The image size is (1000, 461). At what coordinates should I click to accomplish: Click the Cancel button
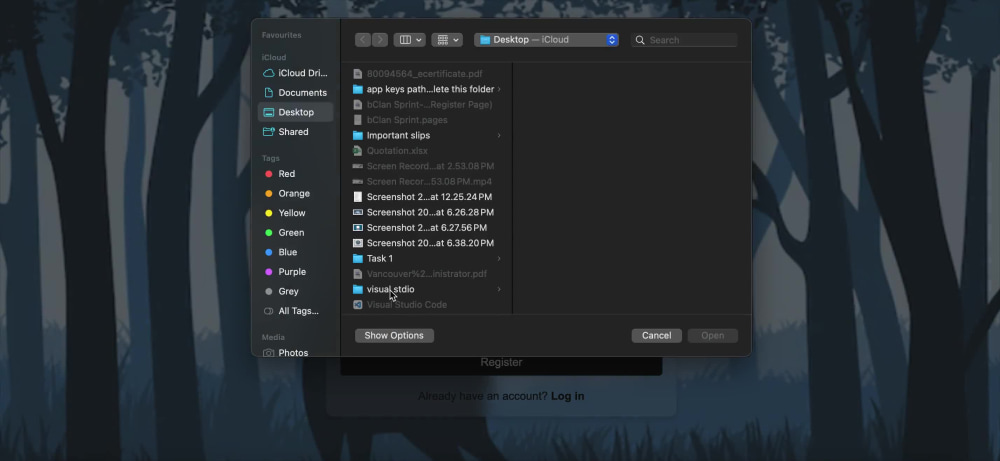tap(656, 335)
